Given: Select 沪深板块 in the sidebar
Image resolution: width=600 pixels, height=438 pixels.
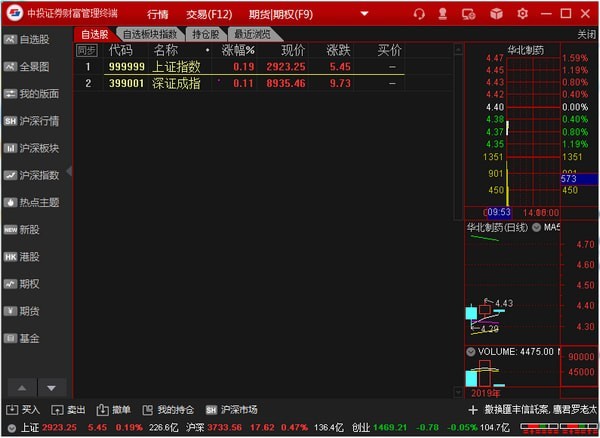Looking at the screenshot, I should pos(31,148).
